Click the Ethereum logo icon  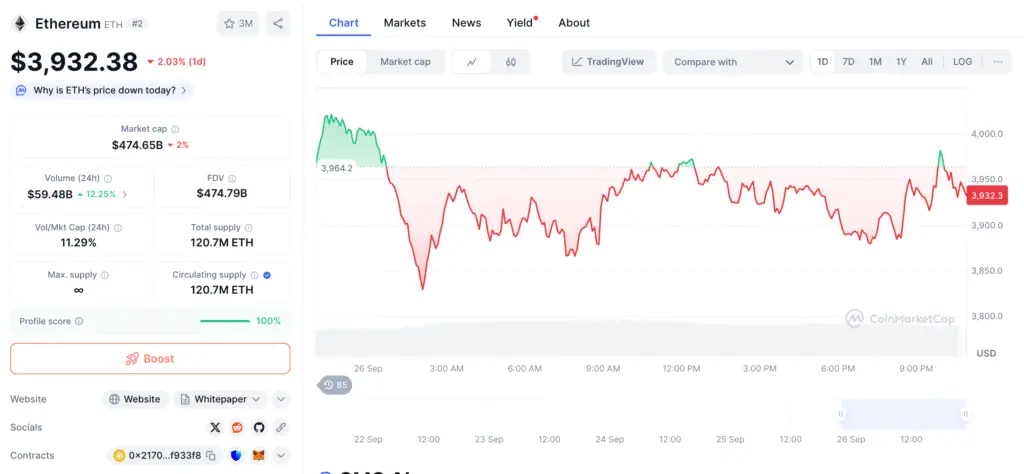coord(20,24)
